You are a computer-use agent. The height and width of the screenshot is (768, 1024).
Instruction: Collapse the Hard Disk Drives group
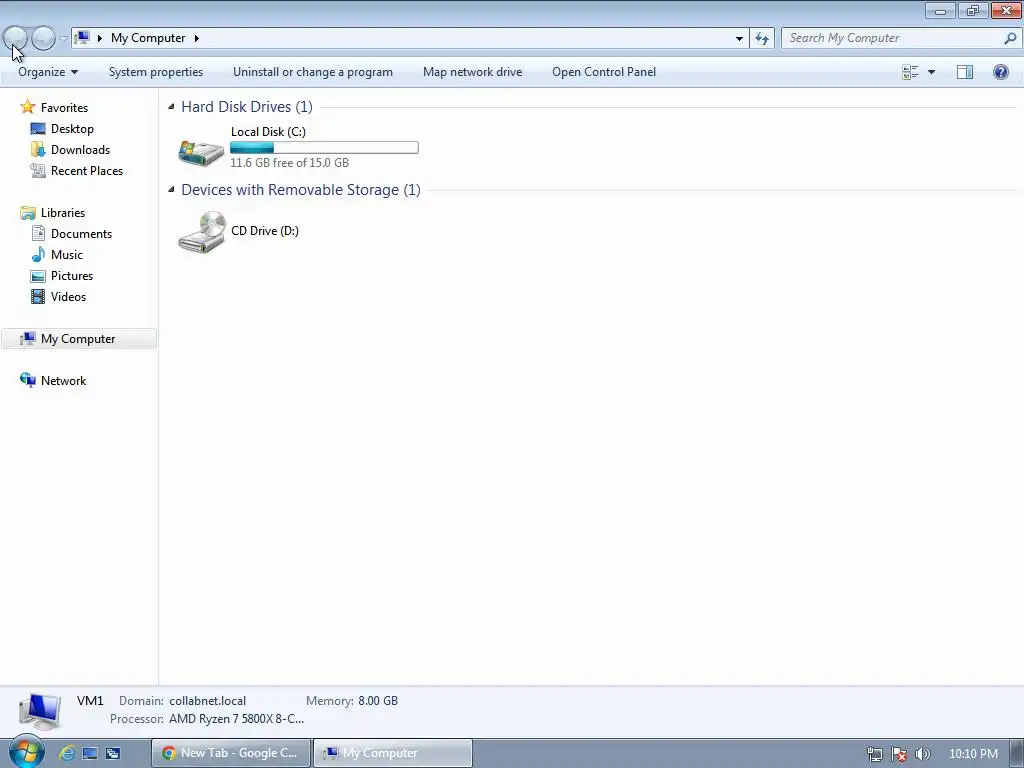point(171,106)
